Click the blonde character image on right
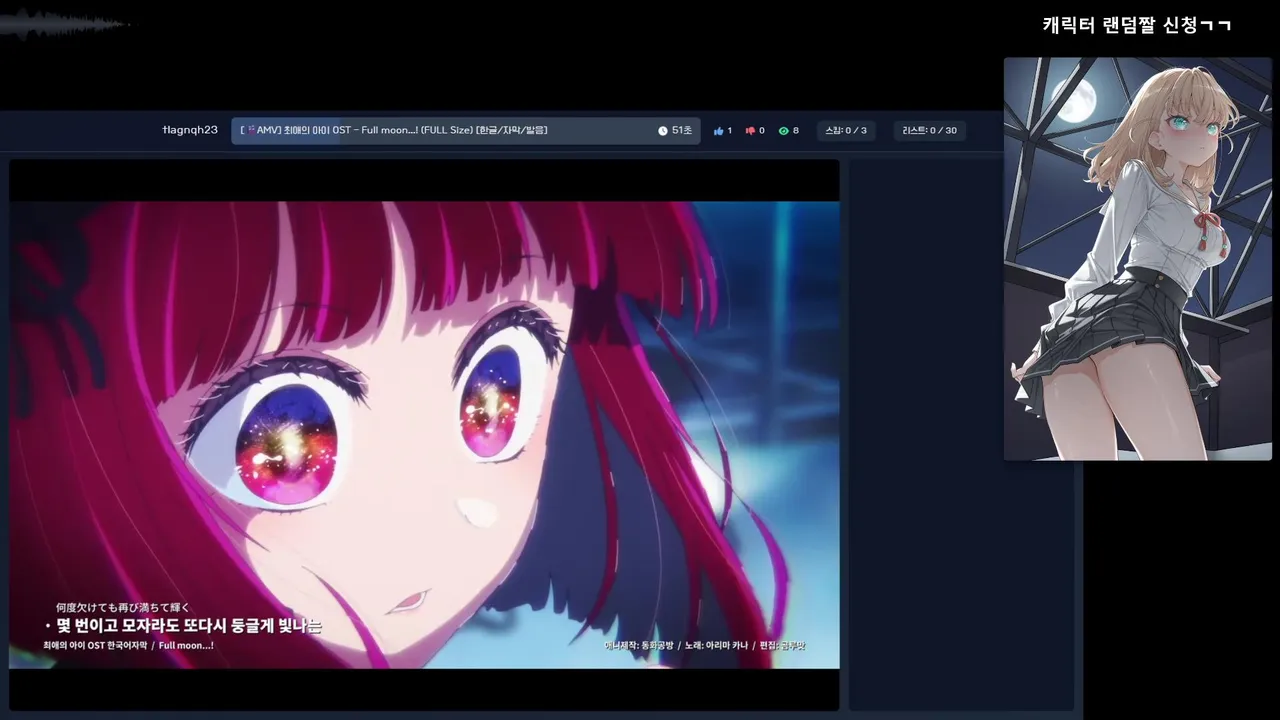The width and height of the screenshot is (1280, 720). pos(1137,259)
